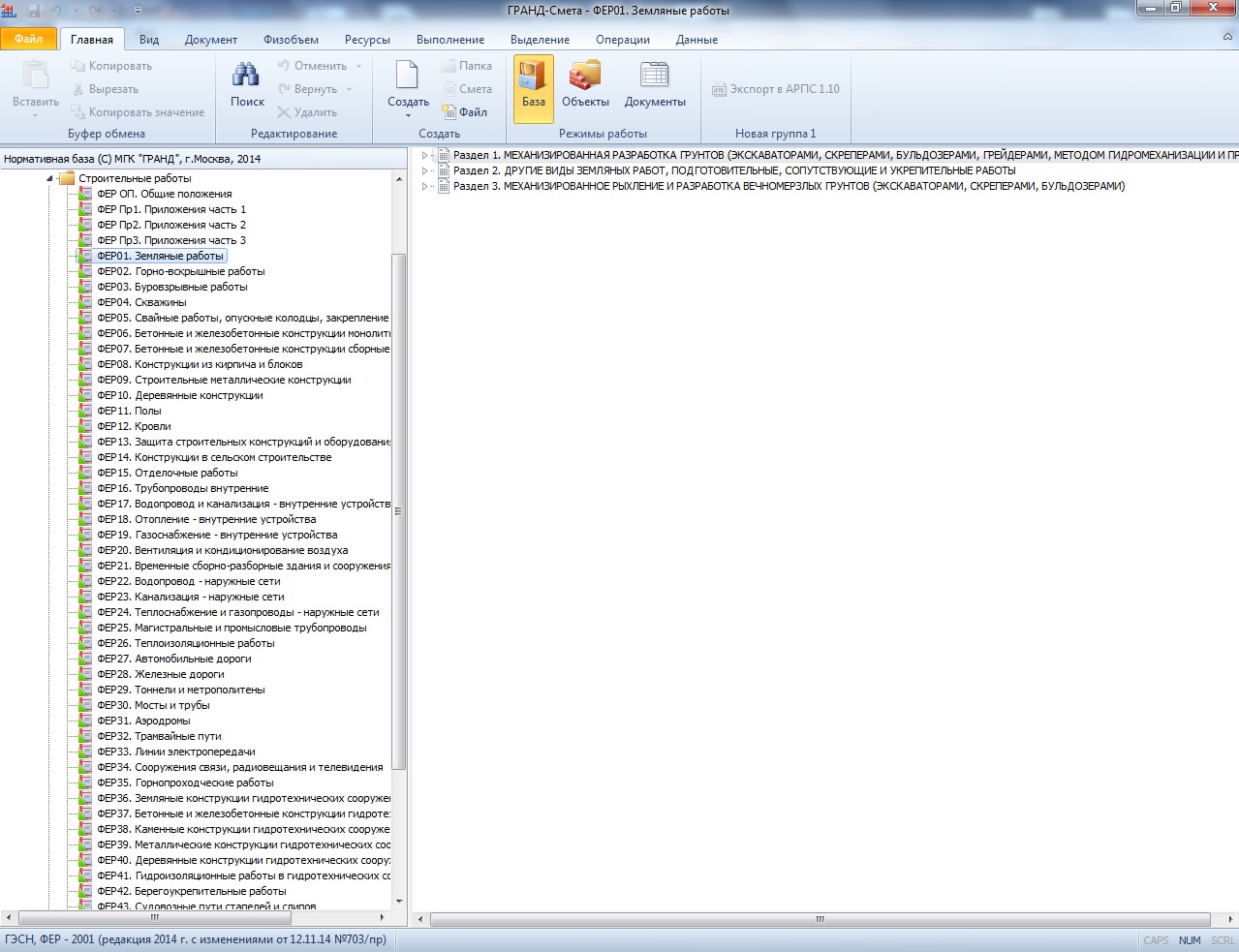Expand Раздел 1 tree node
Screen dimensions: 1239x952
pos(424,155)
